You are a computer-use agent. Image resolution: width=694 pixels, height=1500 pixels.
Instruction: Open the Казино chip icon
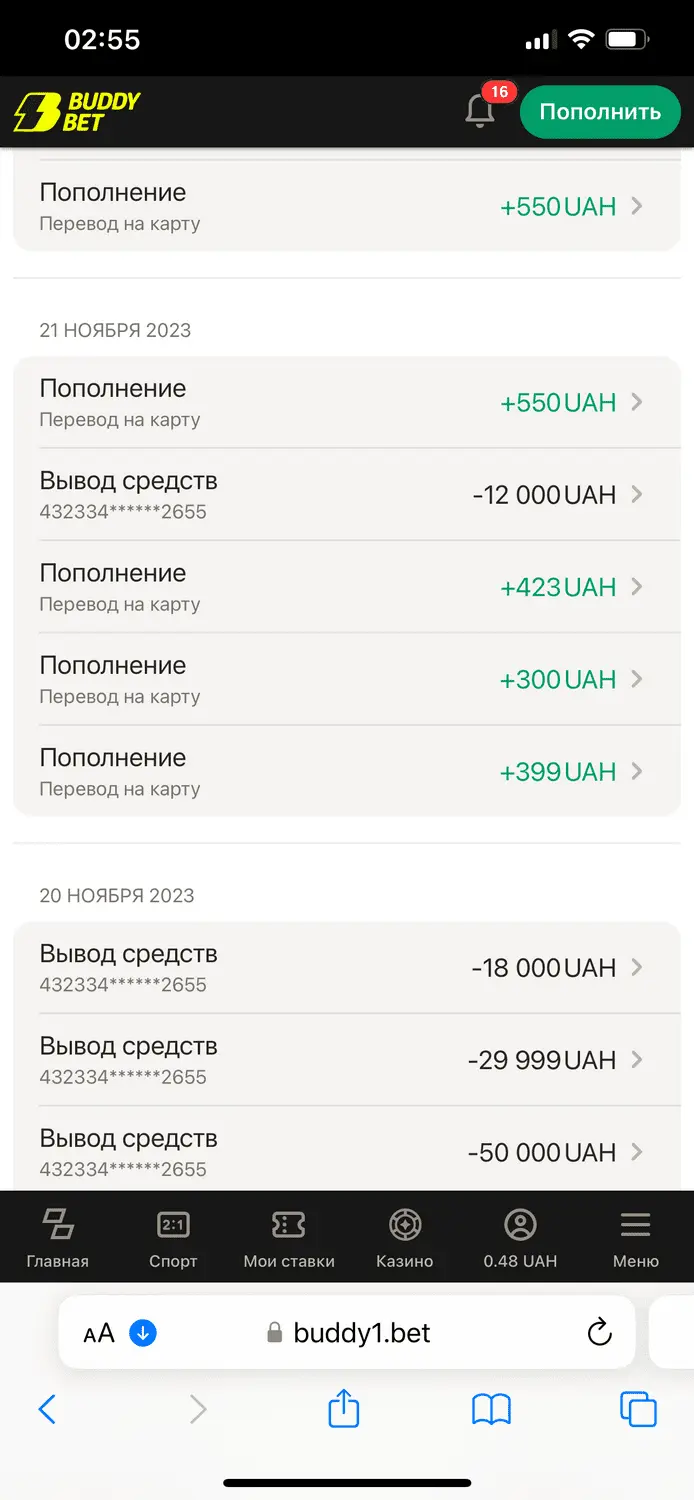tap(405, 1225)
